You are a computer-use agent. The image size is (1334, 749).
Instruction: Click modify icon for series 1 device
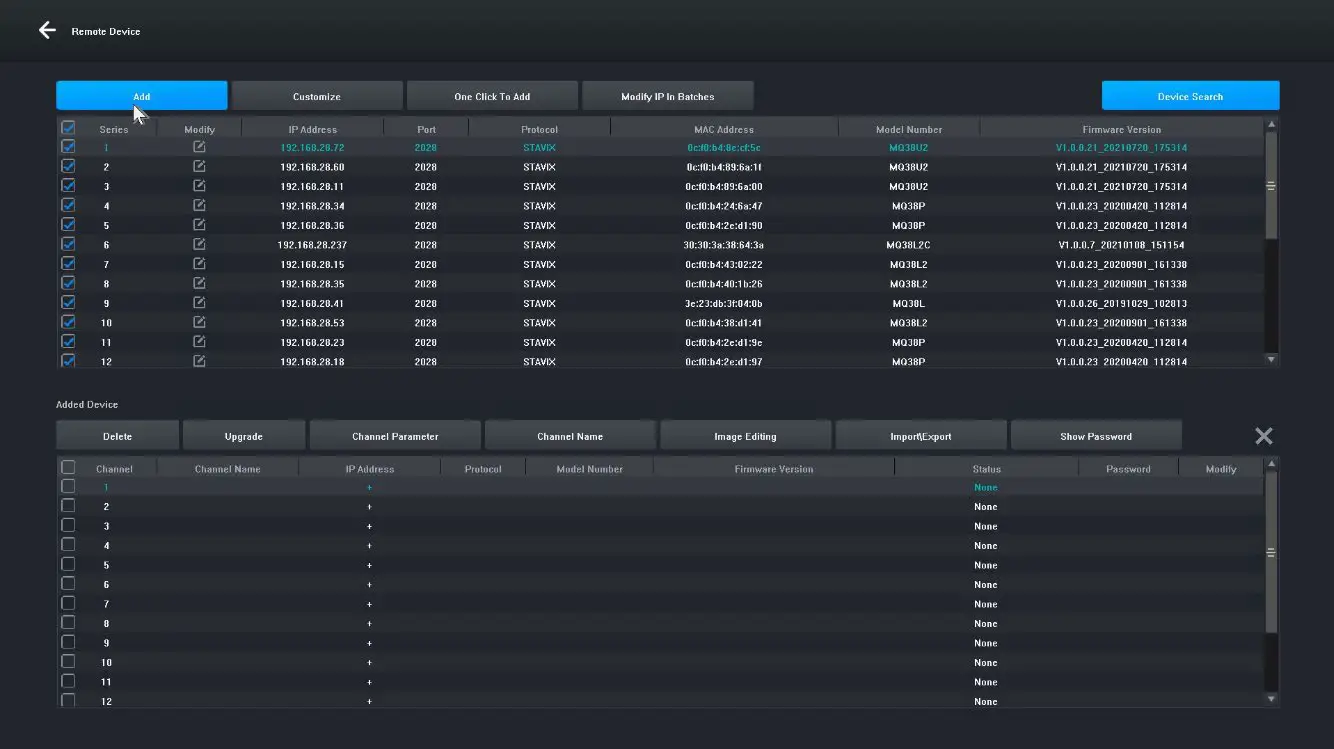coord(199,147)
